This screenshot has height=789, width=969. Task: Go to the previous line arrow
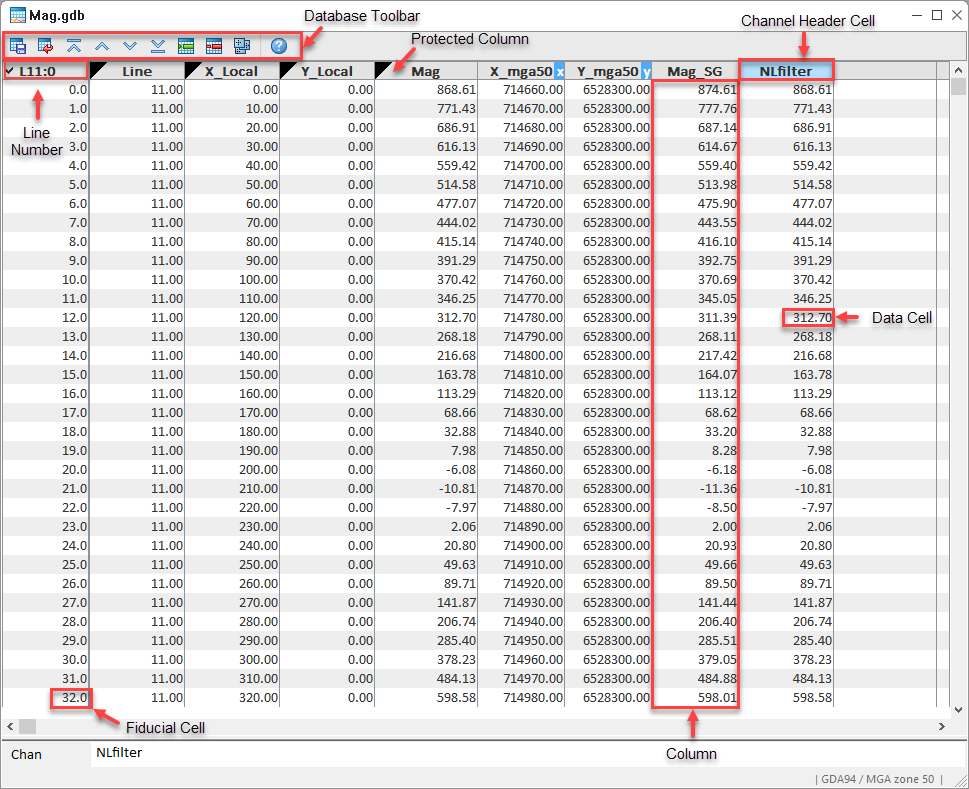(x=102, y=45)
